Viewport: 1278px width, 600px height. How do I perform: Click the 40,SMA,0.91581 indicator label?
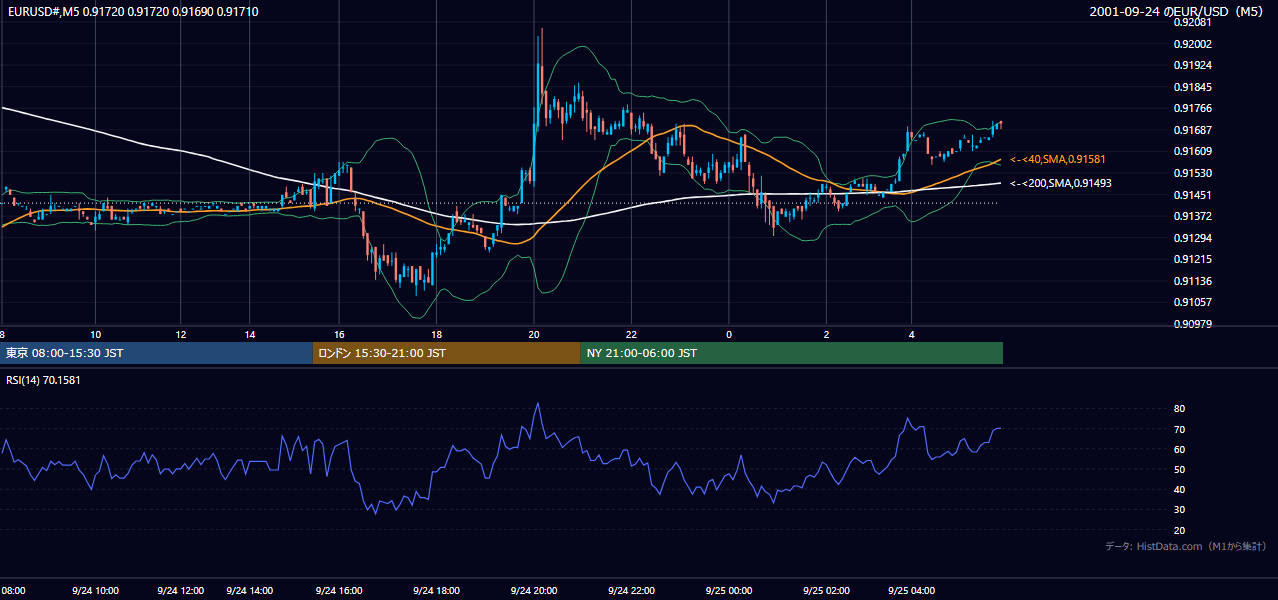click(x=1057, y=159)
